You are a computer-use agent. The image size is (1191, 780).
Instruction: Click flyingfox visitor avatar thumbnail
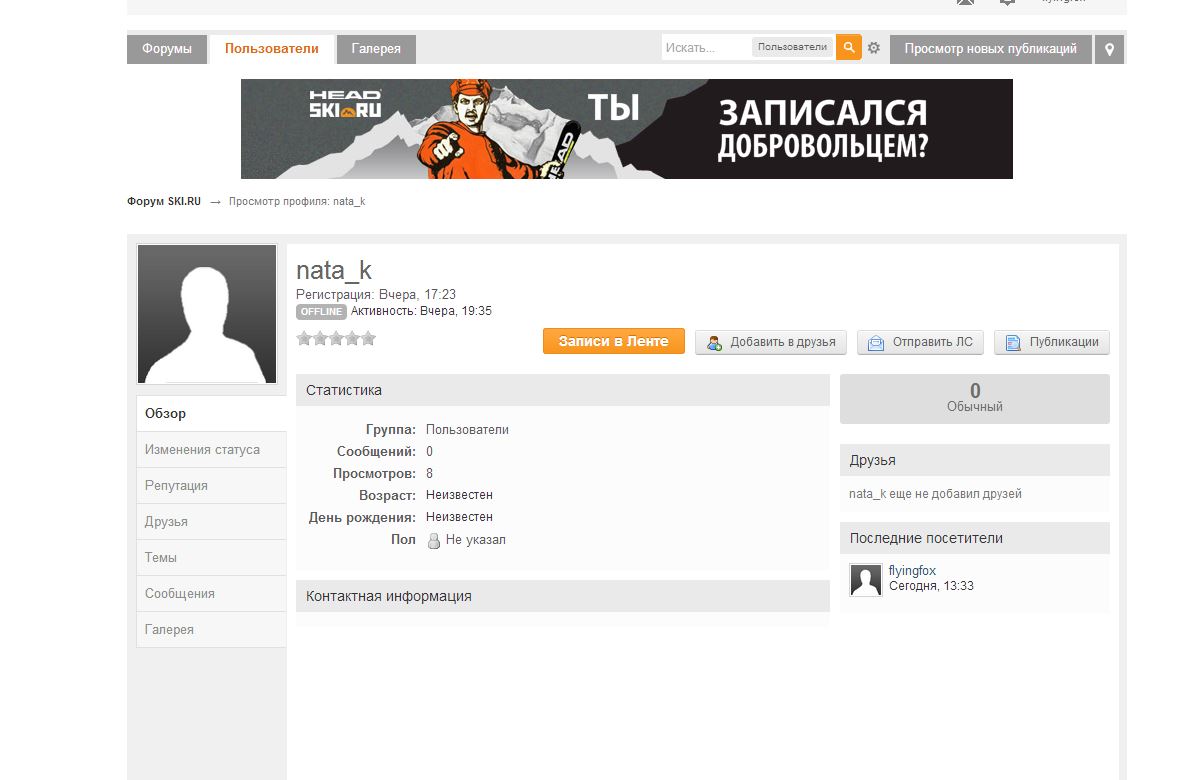pos(866,580)
